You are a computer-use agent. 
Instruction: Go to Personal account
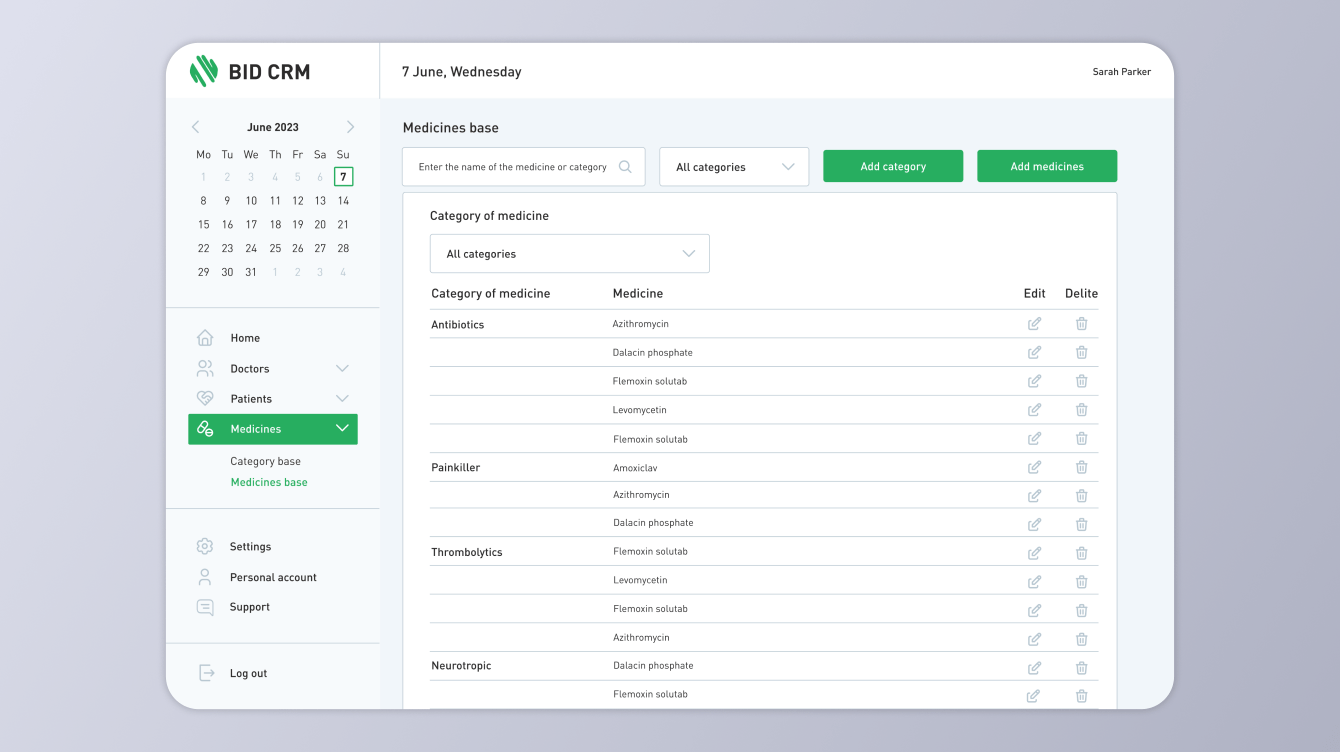(x=273, y=578)
